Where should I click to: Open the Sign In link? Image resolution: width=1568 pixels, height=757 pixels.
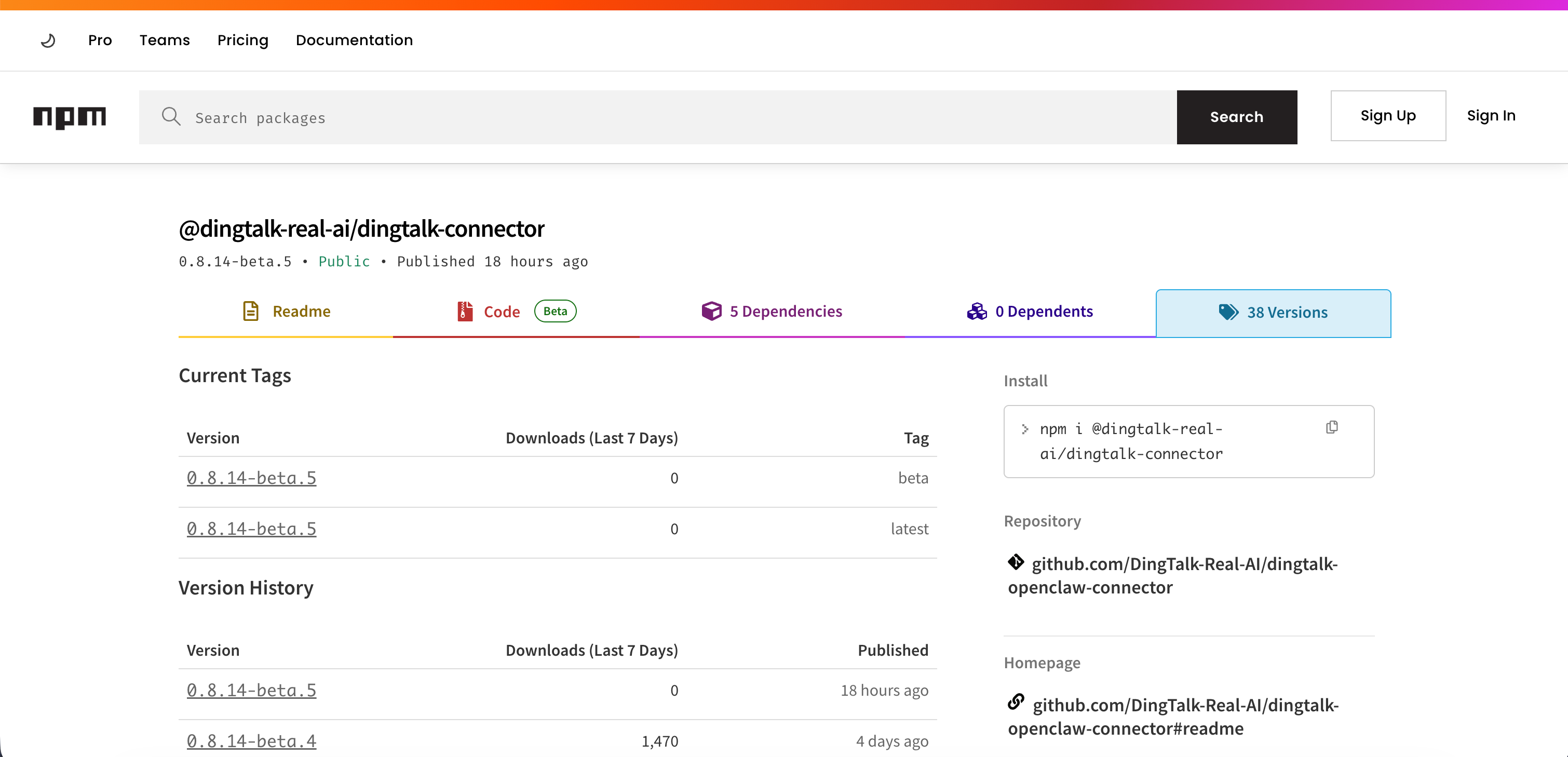coord(1490,116)
